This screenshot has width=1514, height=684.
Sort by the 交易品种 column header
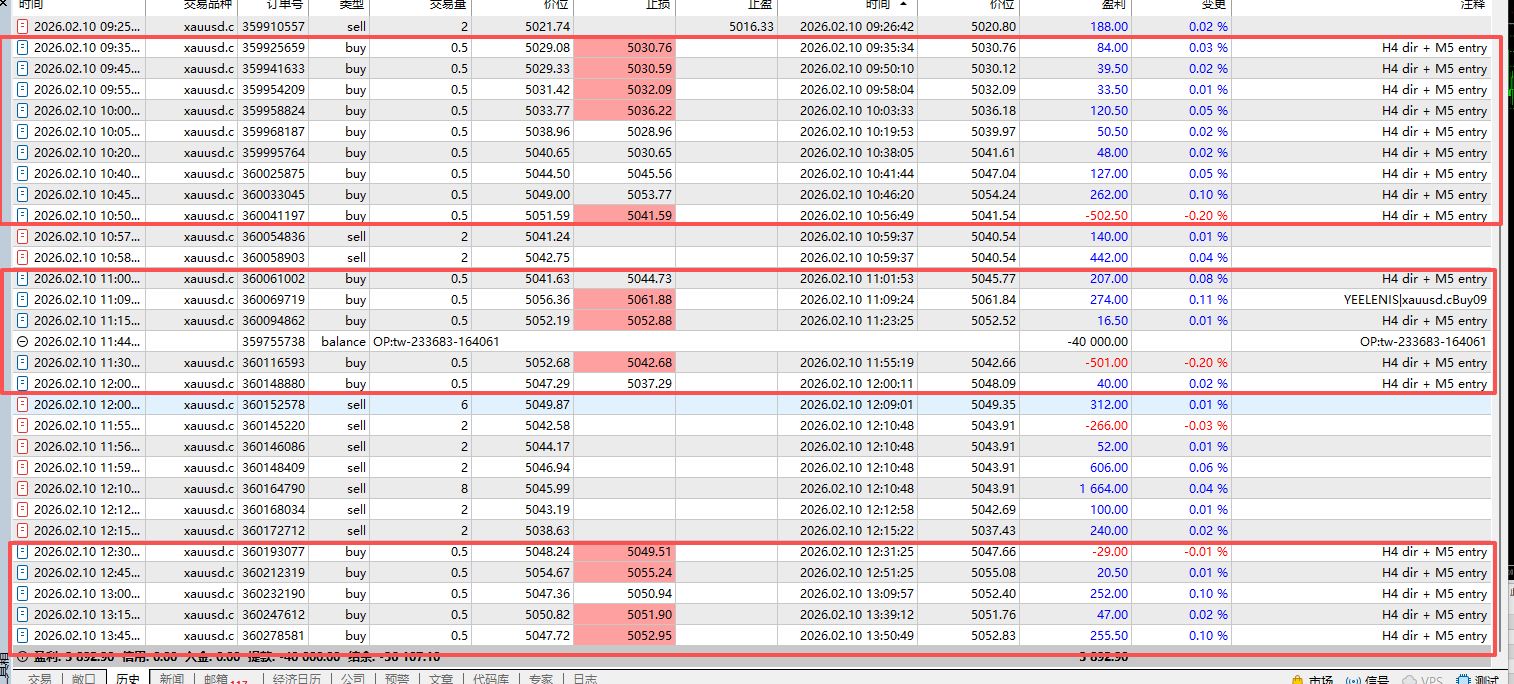(208, 6)
